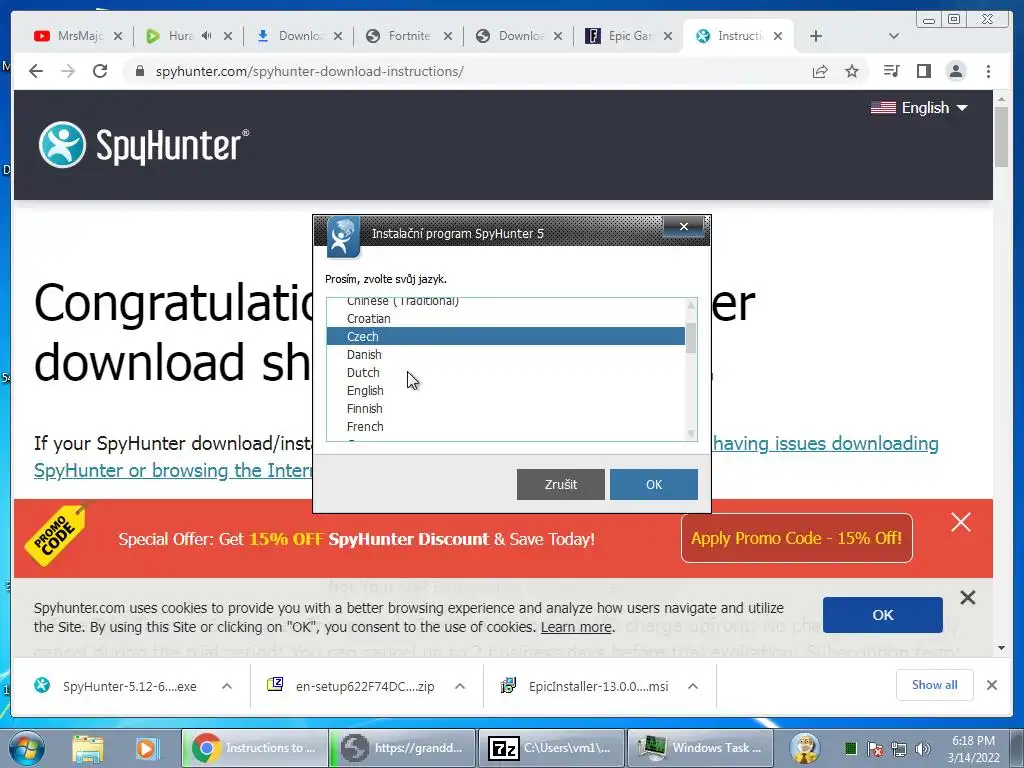Screen dimensions: 1024x768
Task: Close the downloads bar with X
Action: pos(991,685)
